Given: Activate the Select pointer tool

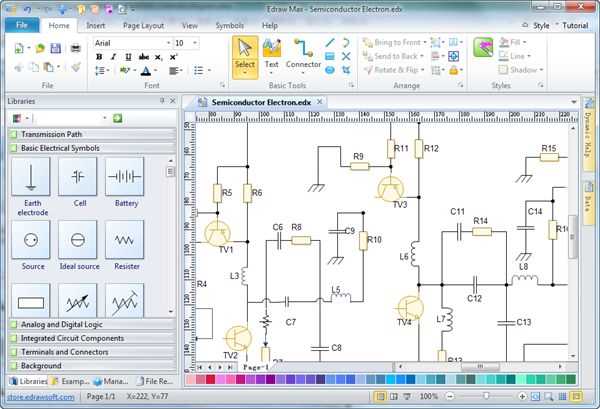Looking at the screenshot, I should tap(245, 57).
